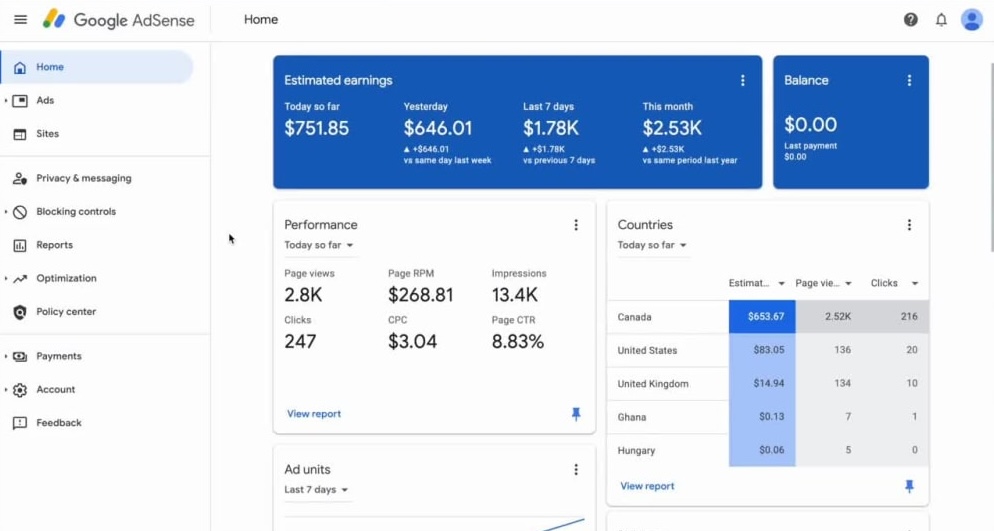Expand the Optimization submenu arrow
This screenshot has height=531, width=994.
click(6, 278)
